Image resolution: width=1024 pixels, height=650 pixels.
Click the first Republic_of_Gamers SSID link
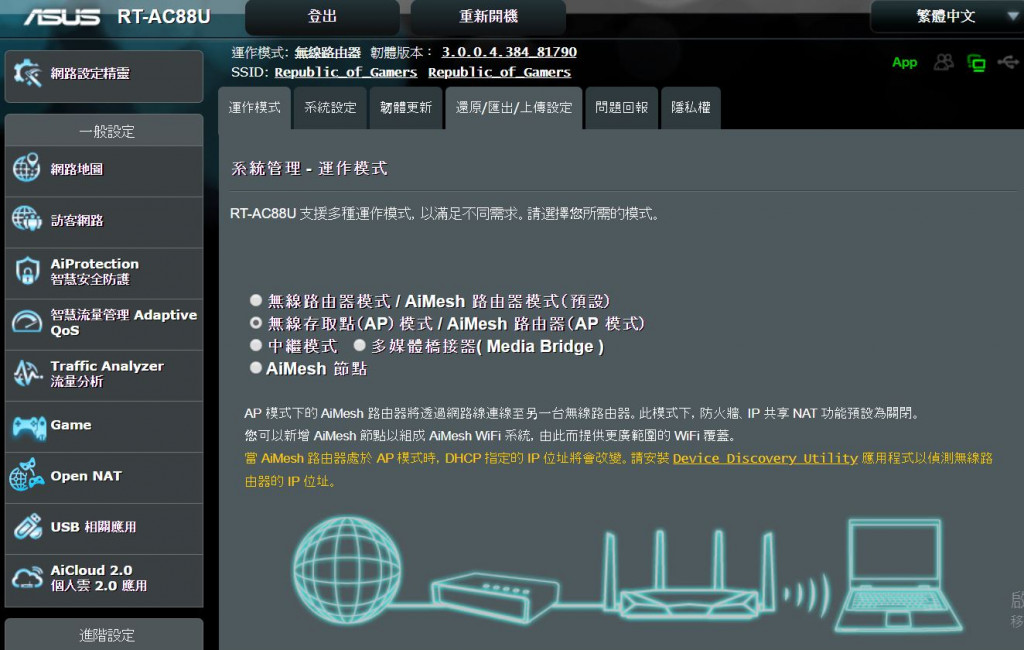[345, 72]
